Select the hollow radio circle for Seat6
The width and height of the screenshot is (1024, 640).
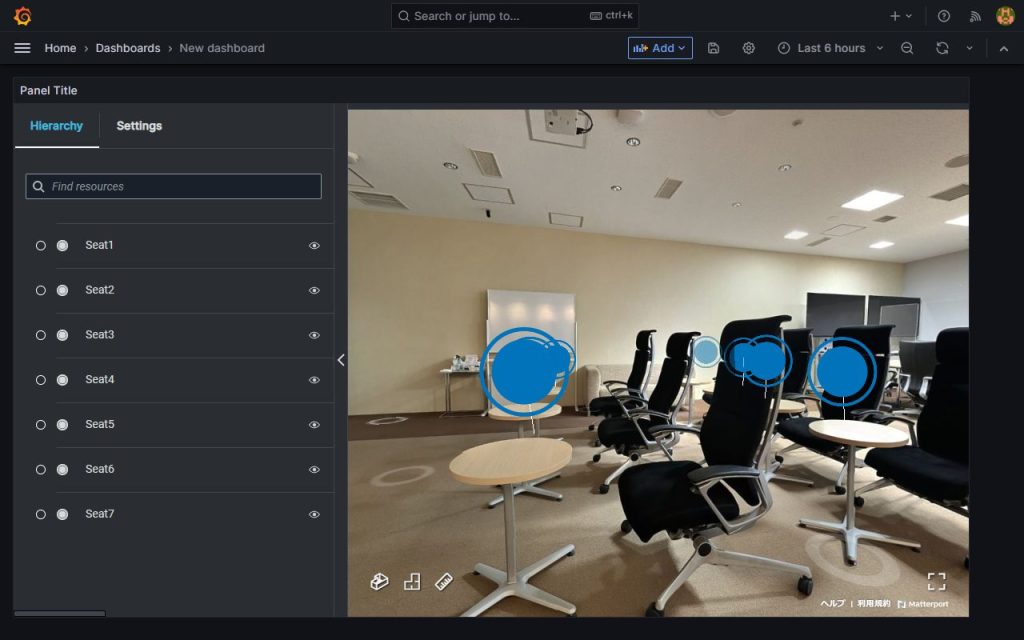(40, 470)
